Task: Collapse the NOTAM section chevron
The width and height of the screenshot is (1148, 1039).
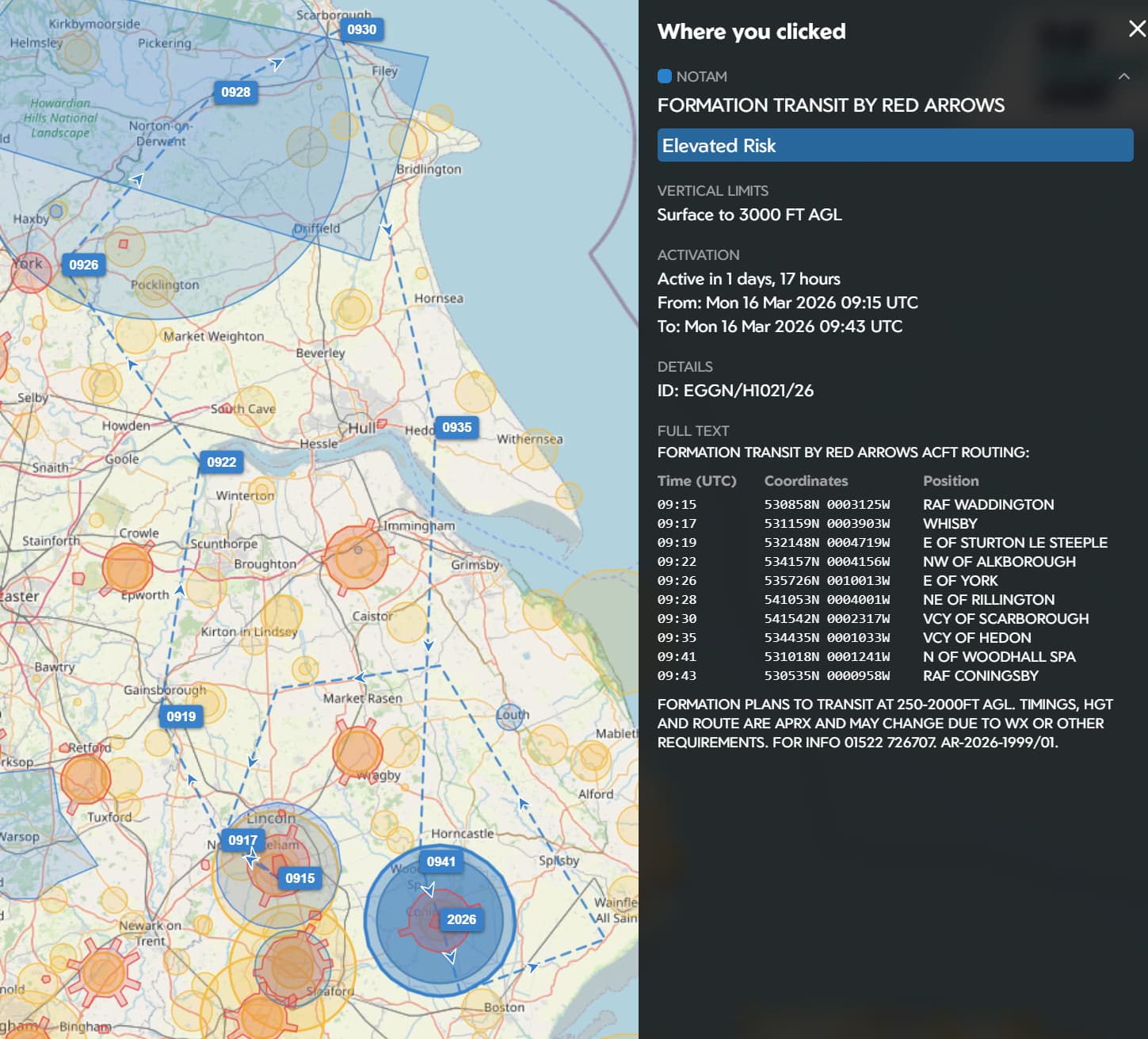Action: [1123, 77]
